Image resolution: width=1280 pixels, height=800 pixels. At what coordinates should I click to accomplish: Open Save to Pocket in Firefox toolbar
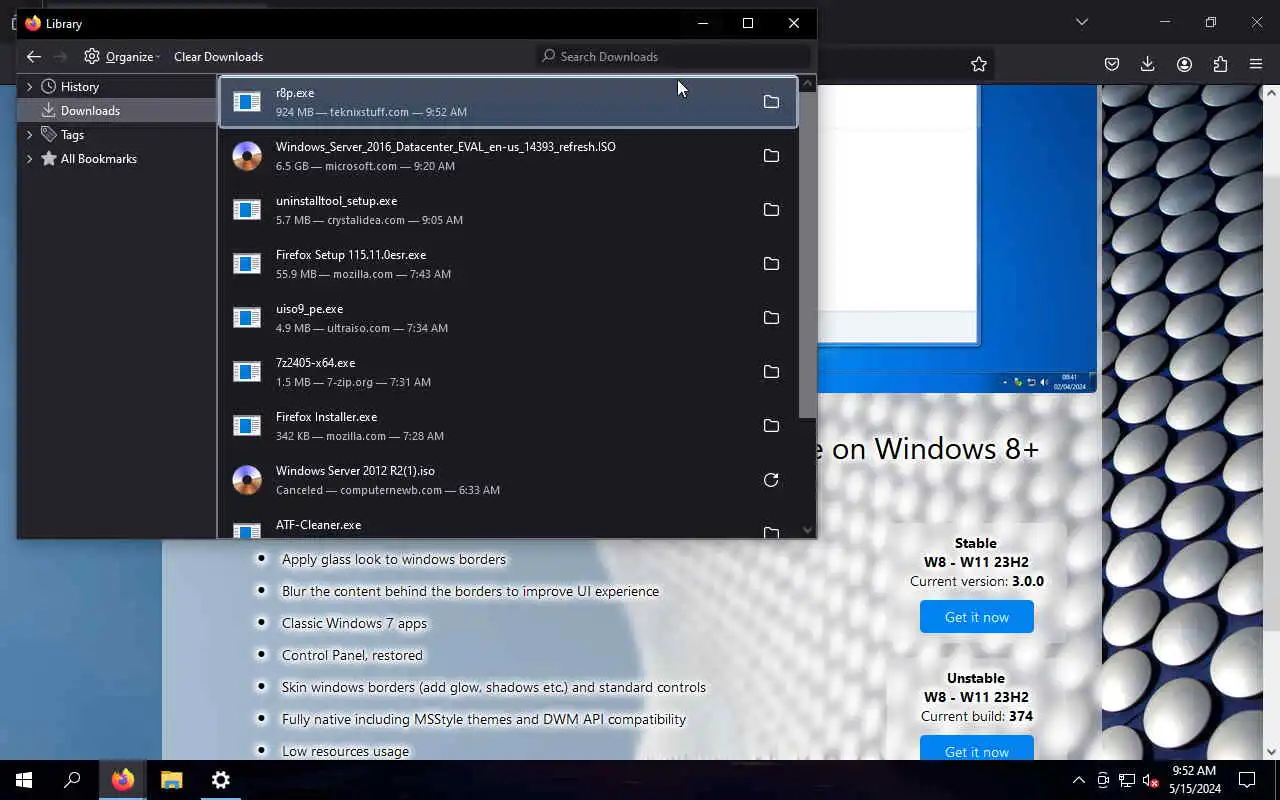(x=1112, y=64)
